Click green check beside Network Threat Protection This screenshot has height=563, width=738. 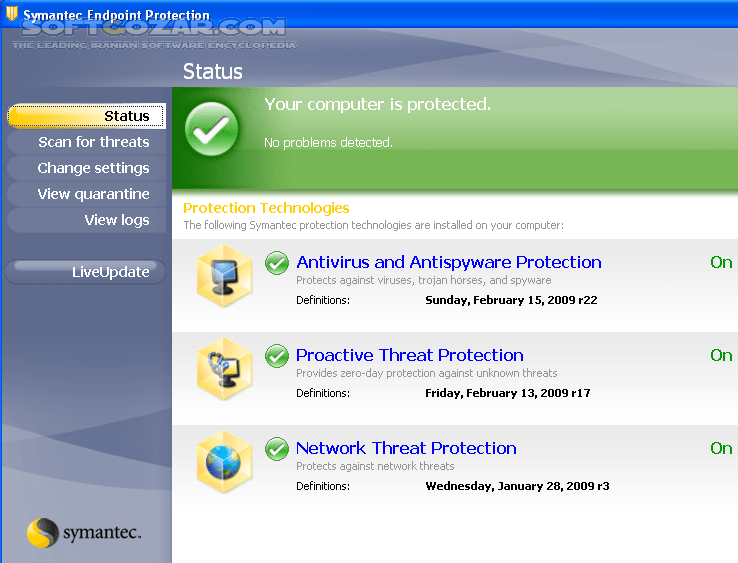277,449
